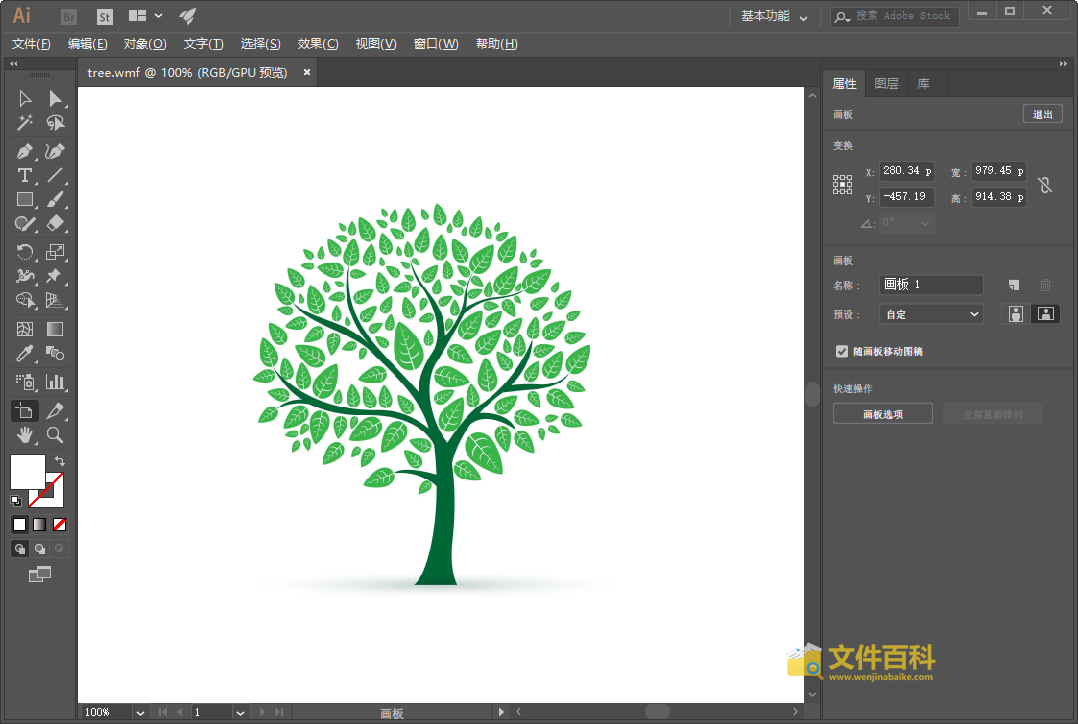
Task: Select the Pen tool
Action: pyautogui.click(x=25, y=151)
